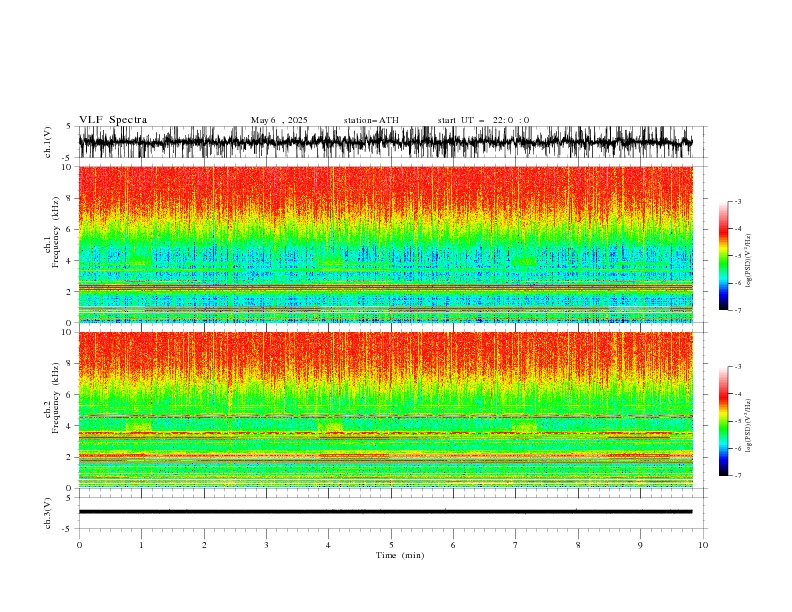Click the ch.1 "Frequency (kHz)" axis label
Image resolution: width=792 pixels, height=612 pixels.
pyautogui.click(x=56, y=232)
